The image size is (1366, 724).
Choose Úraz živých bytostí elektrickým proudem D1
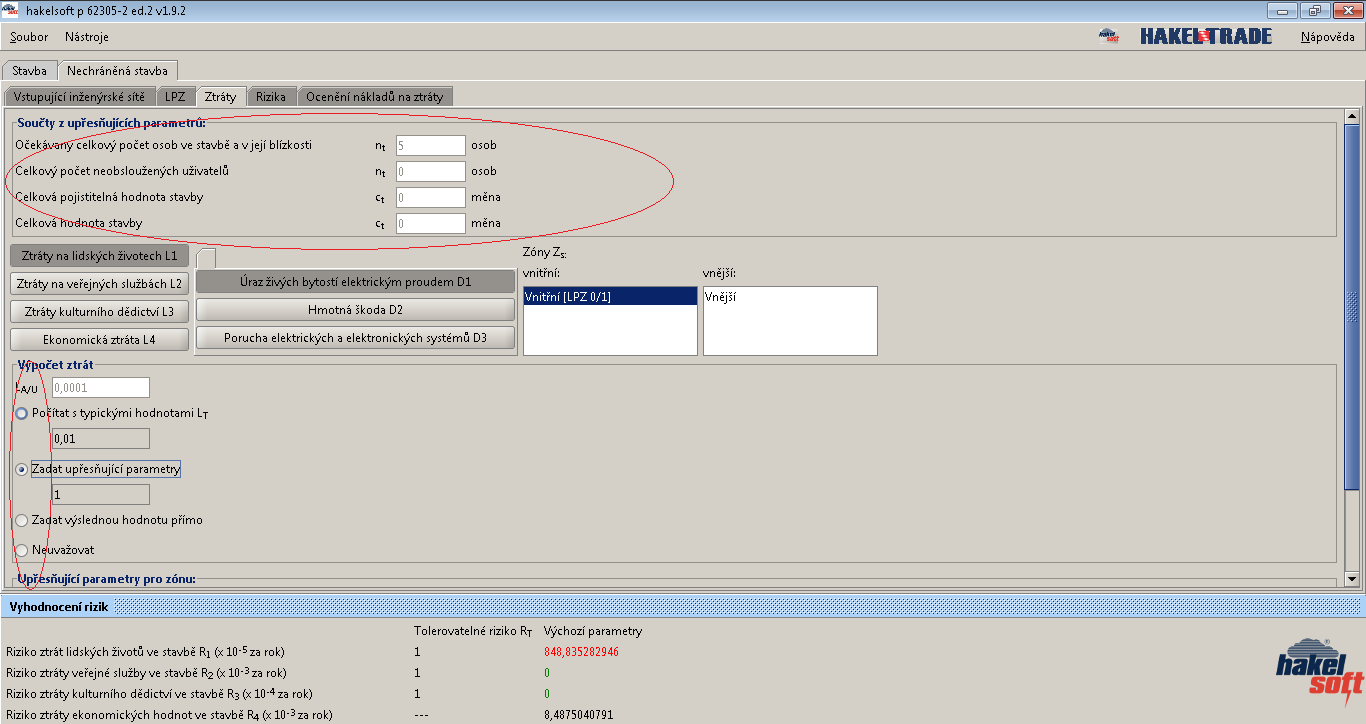coord(355,282)
